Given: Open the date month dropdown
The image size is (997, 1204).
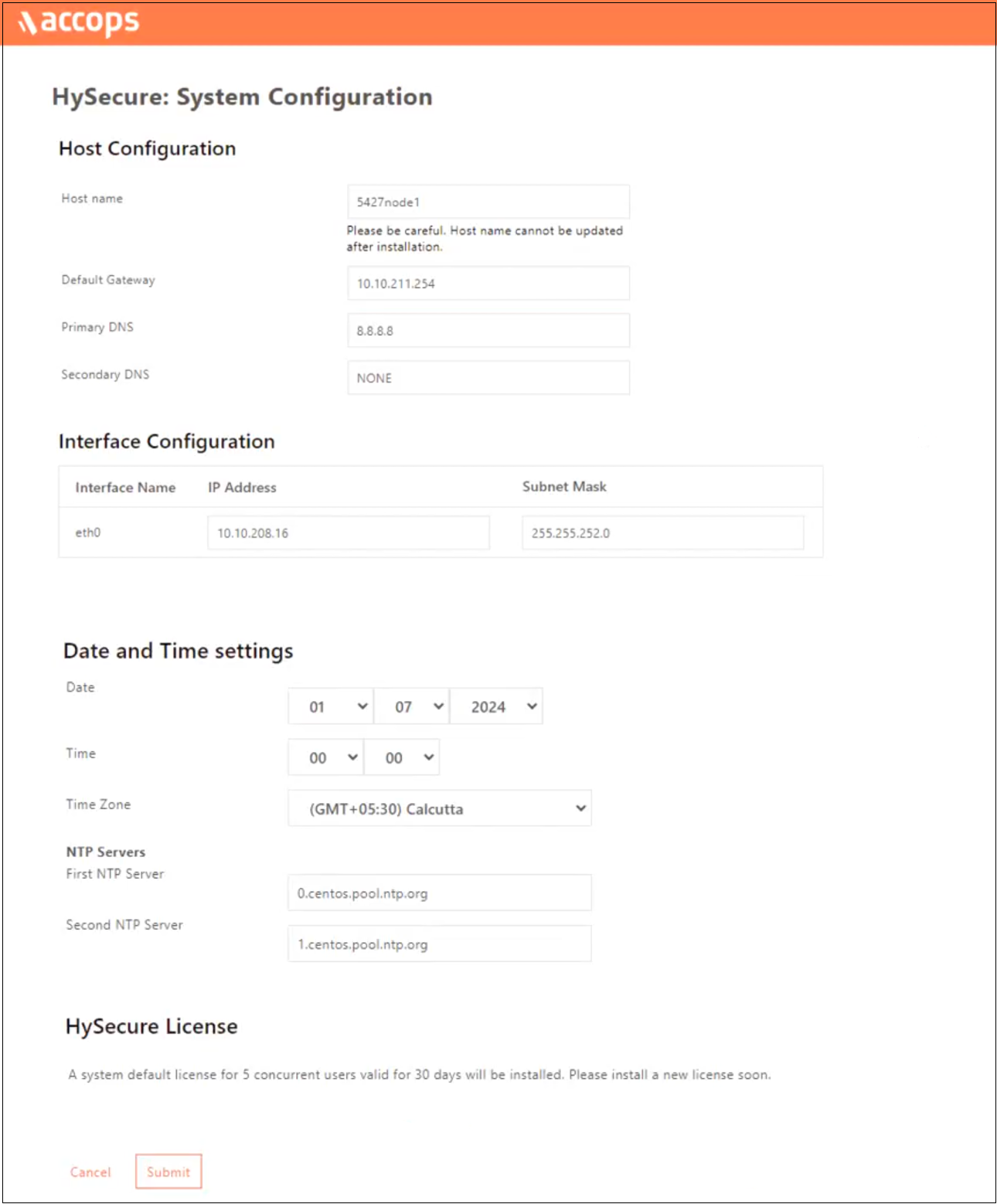Looking at the screenshot, I should [x=412, y=706].
